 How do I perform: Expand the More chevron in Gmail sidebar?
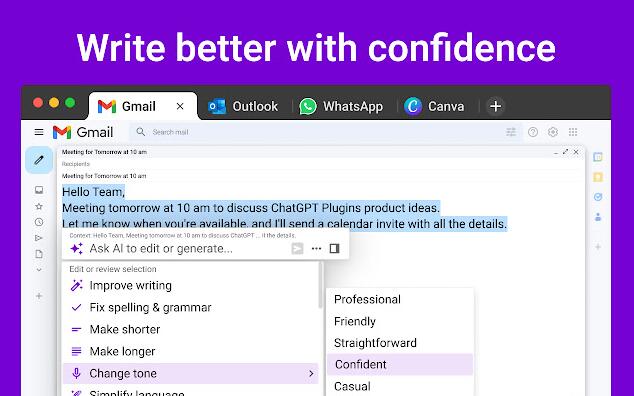pyautogui.click(x=39, y=269)
